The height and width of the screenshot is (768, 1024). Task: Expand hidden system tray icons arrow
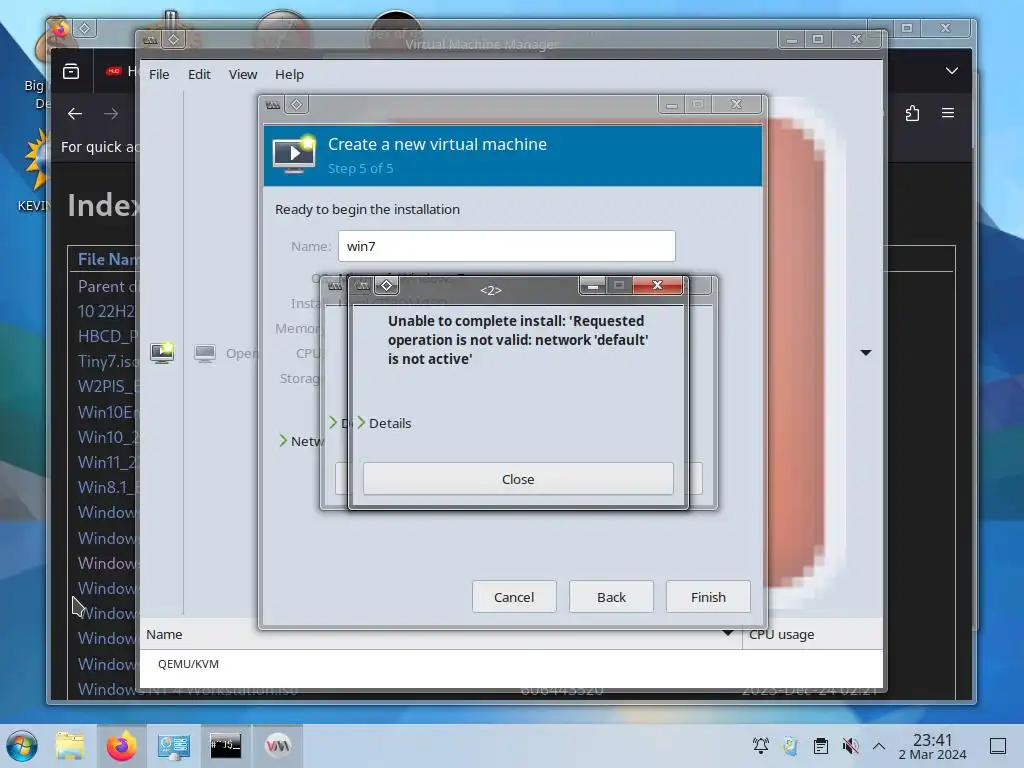[x=879, y=746]
